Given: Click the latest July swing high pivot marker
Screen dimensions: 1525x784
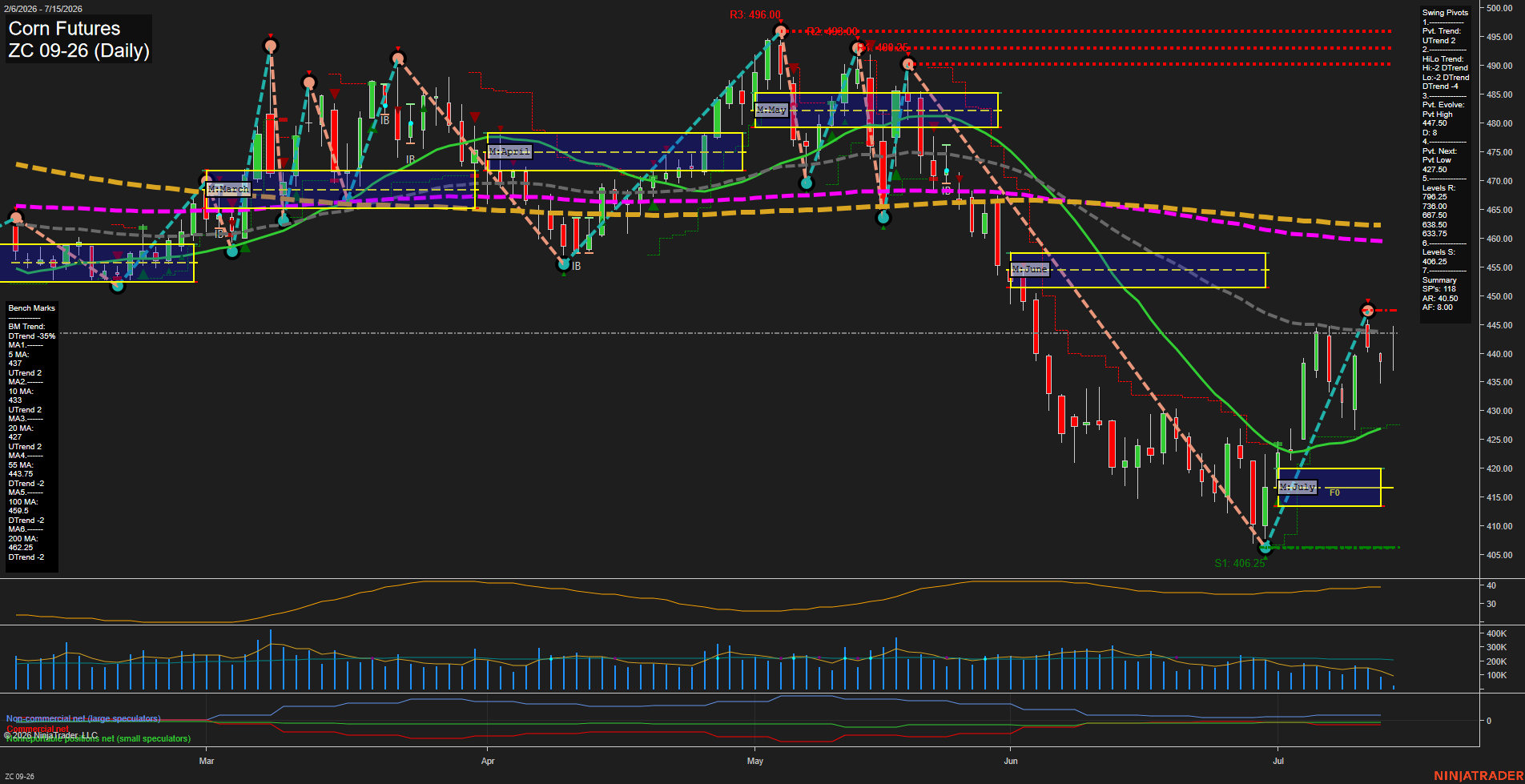Looking at the screenshot, I should coord(1368,310).
